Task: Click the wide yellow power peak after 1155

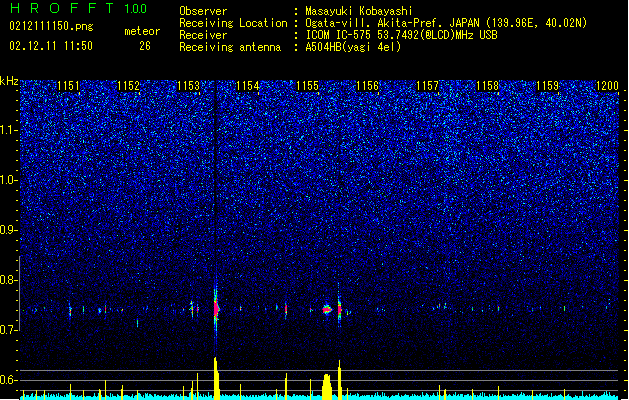Action: pyautogui.click(x=327, y=387)
